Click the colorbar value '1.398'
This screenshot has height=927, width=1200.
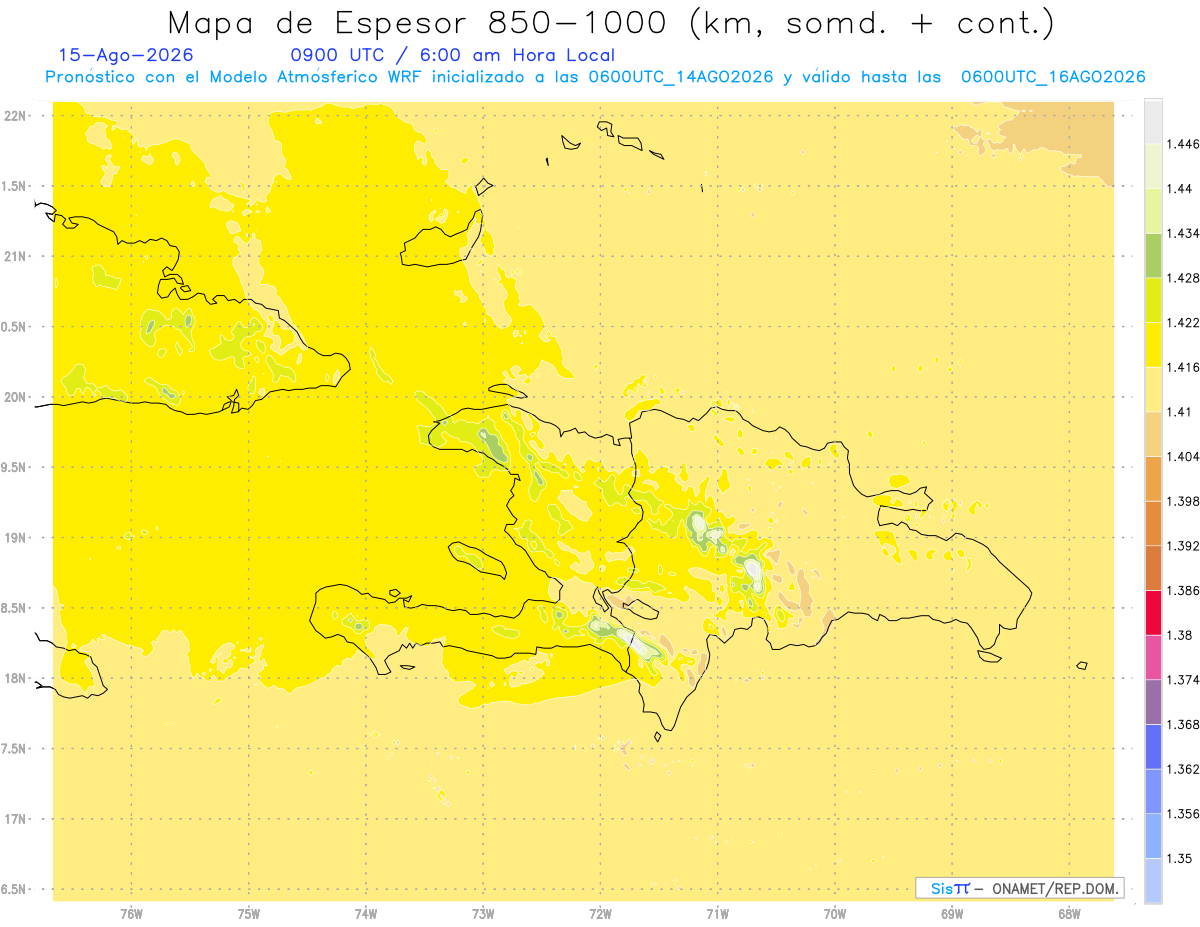1184,501
